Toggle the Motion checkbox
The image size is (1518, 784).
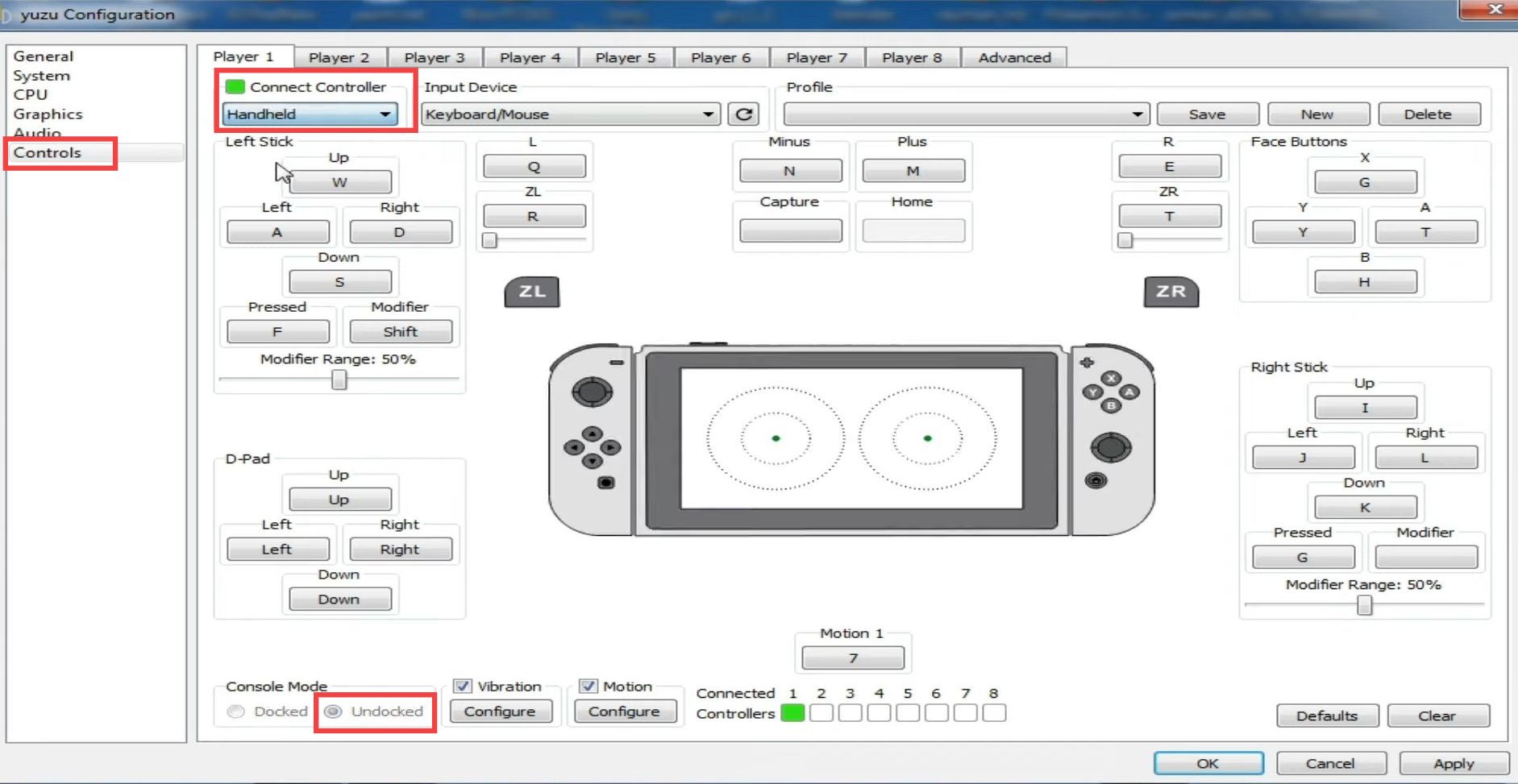click(588, 686)
